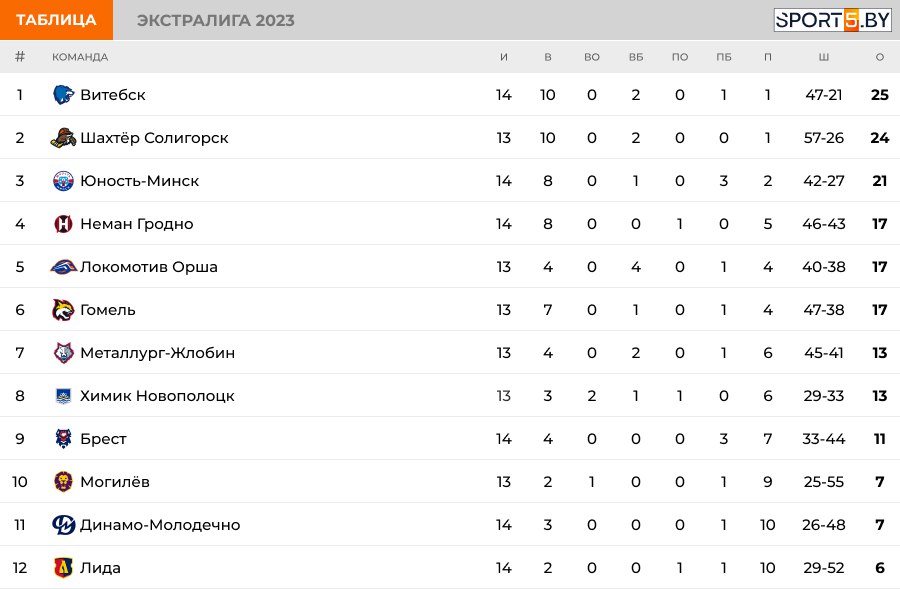Click the Гомель team logo
Screen dimensions: 900x589
pos(63,309)
